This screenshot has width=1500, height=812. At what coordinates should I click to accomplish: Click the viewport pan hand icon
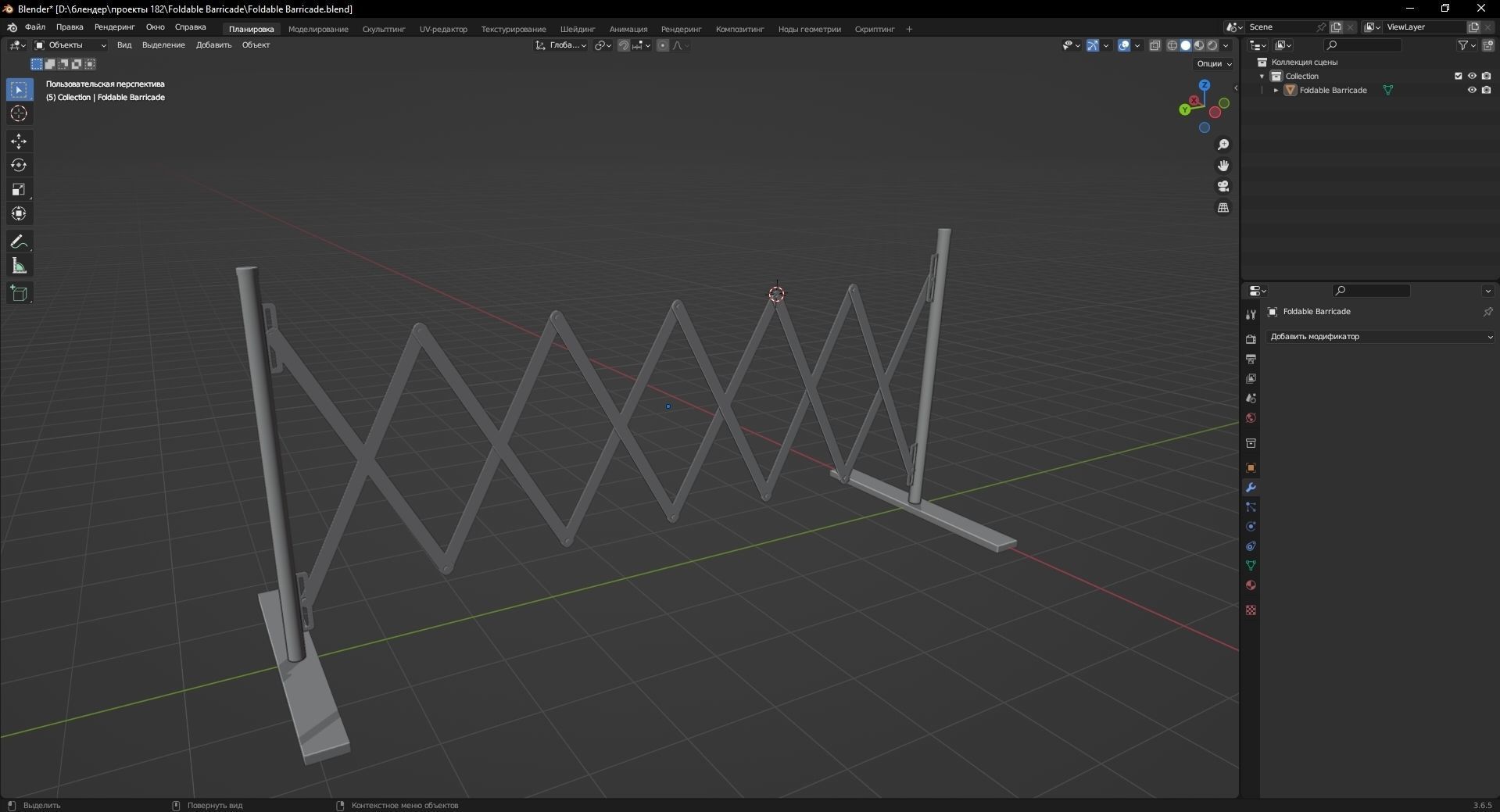1223,166
